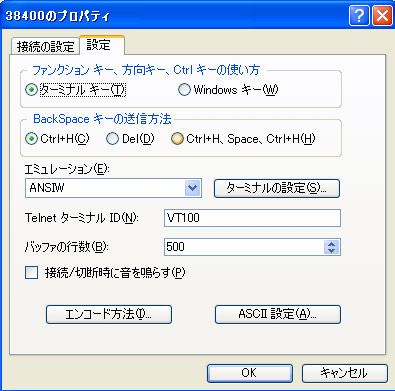The height and width of the screenshot is (391, 395).
Task: Decrease buffer lines with down arrow
Action: click(x=331, y=251)
